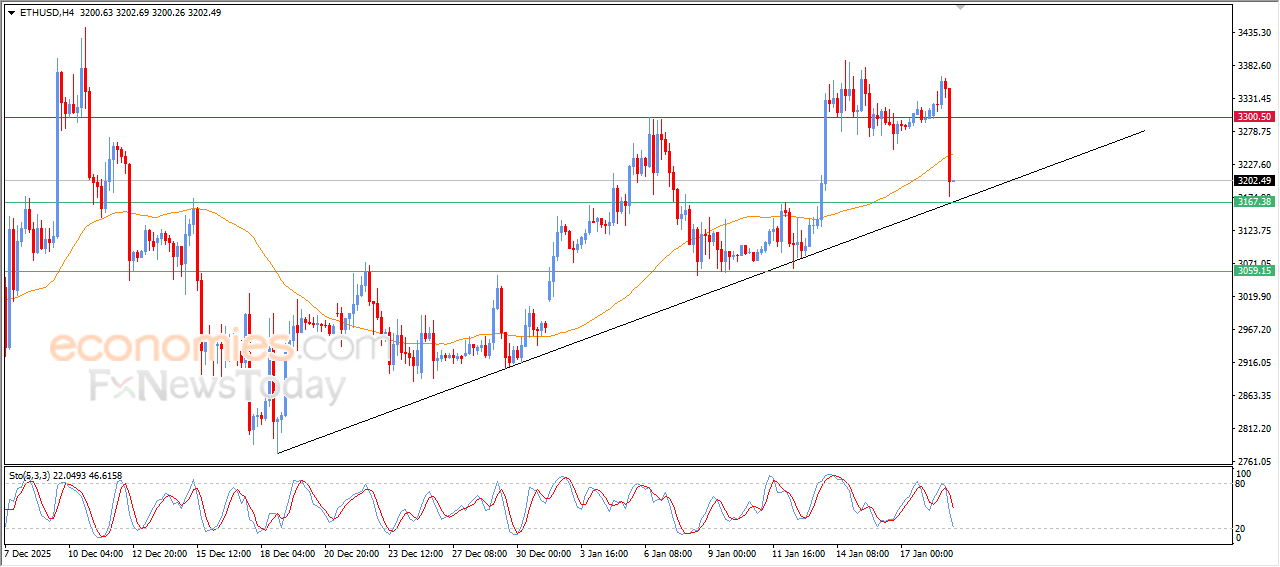This screenshot has width=1280, height=567.
Task: Click the 17 Jan 00:00 date label
Action: click(x=926, y=553)
